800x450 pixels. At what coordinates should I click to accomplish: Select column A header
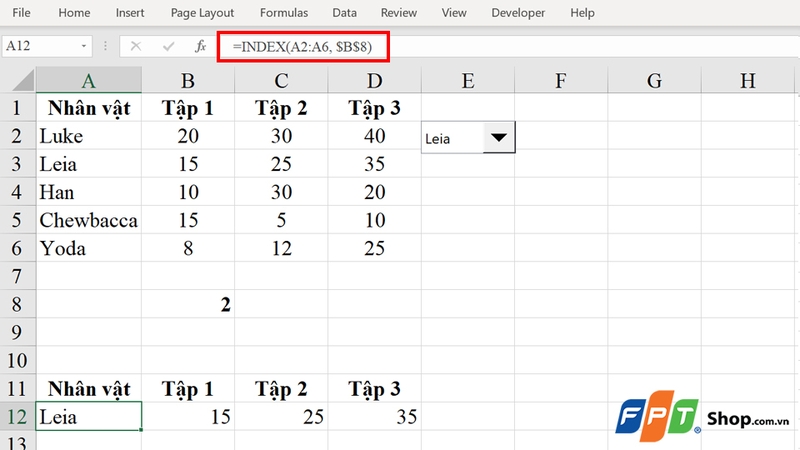click(89, 81)
